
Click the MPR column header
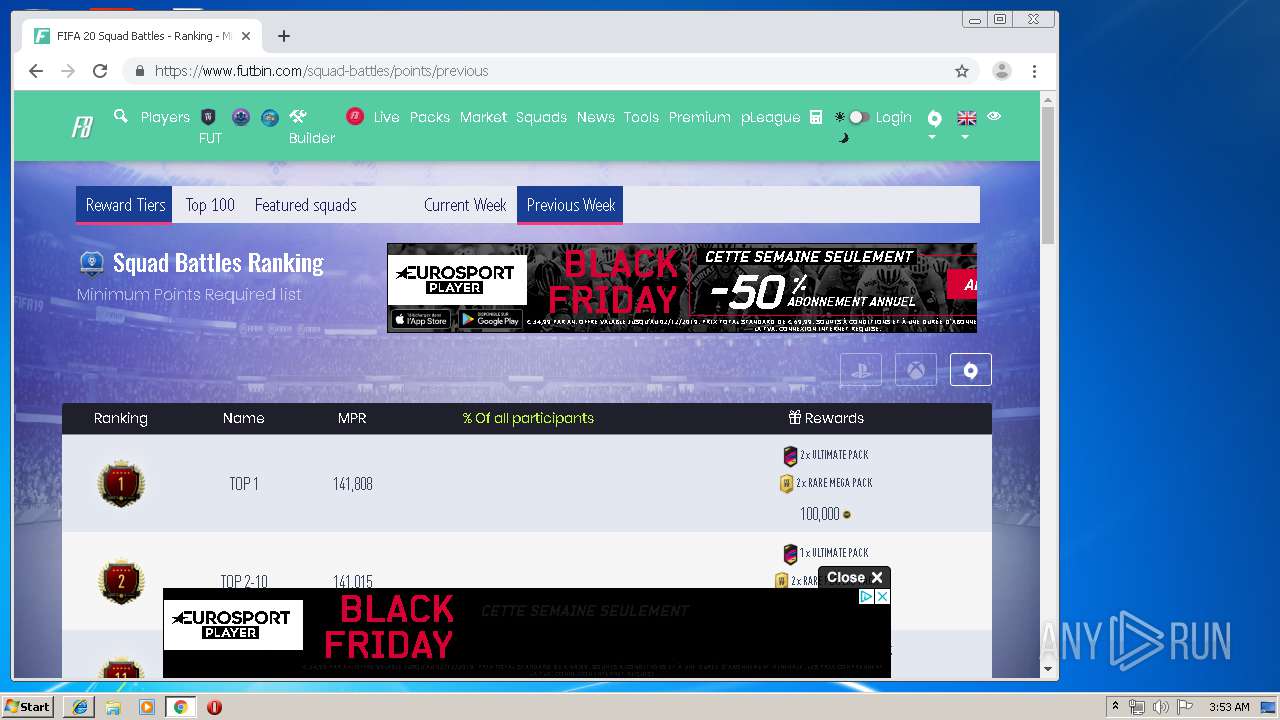click(352, 418)
